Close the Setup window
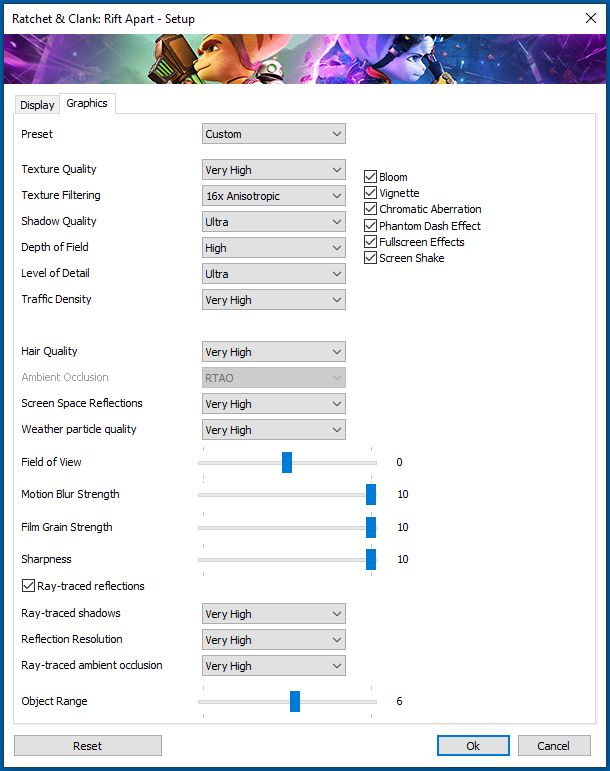The image size is (610, 771). (591, 18)
